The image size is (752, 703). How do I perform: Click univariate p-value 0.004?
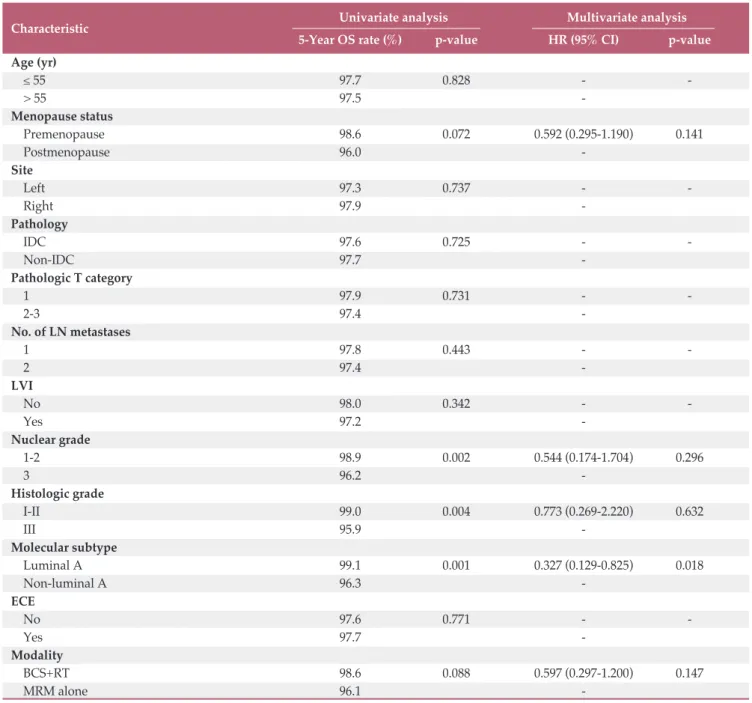(456, 512)
